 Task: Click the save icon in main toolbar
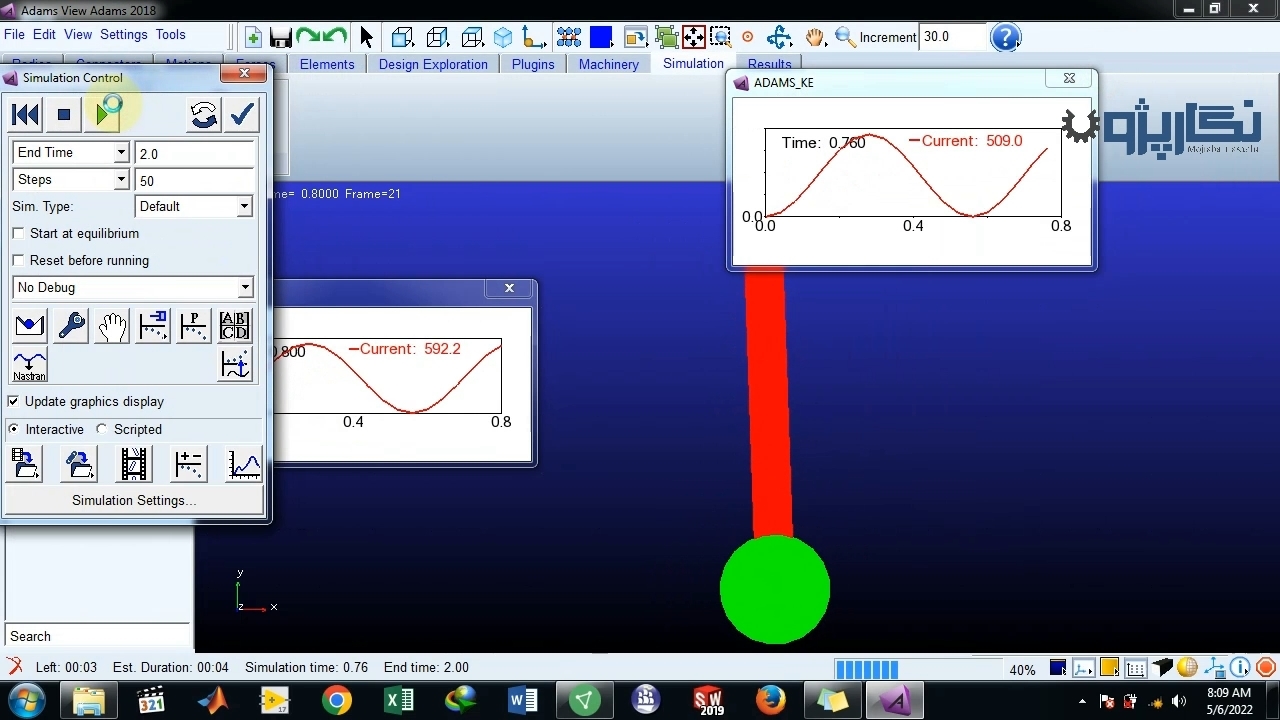[280, 38]
